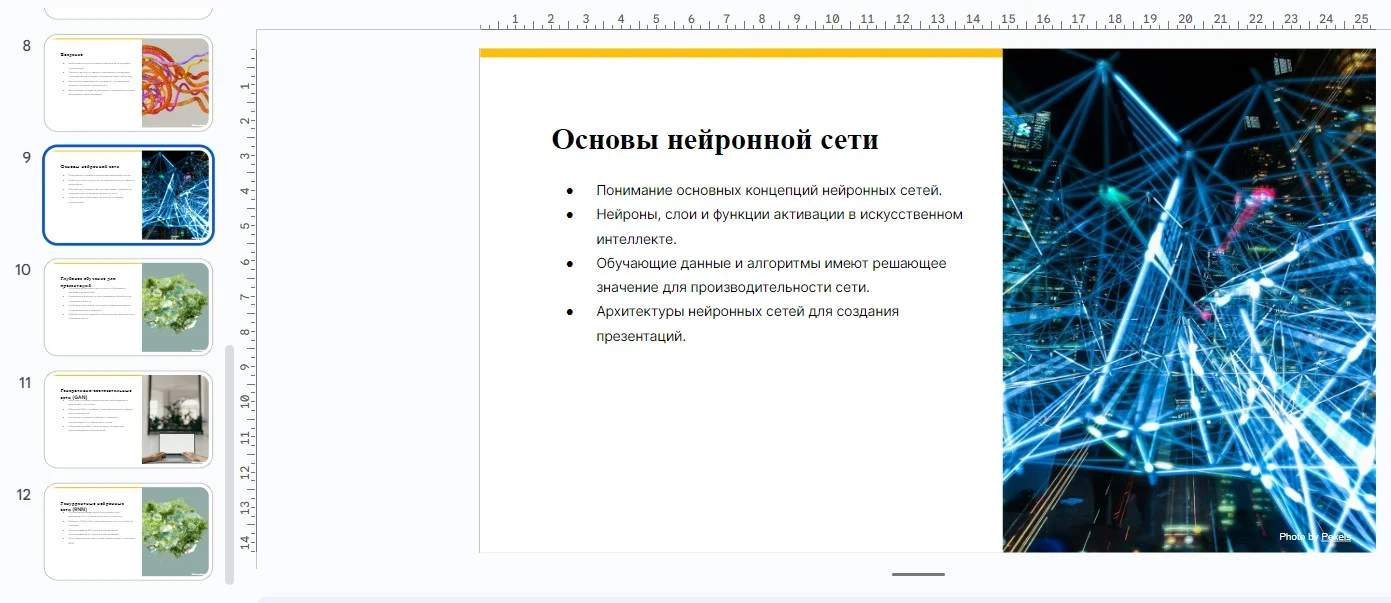
Task: Select the partially visible slide 7 thumbnail
Action: (x=128, y=8)
